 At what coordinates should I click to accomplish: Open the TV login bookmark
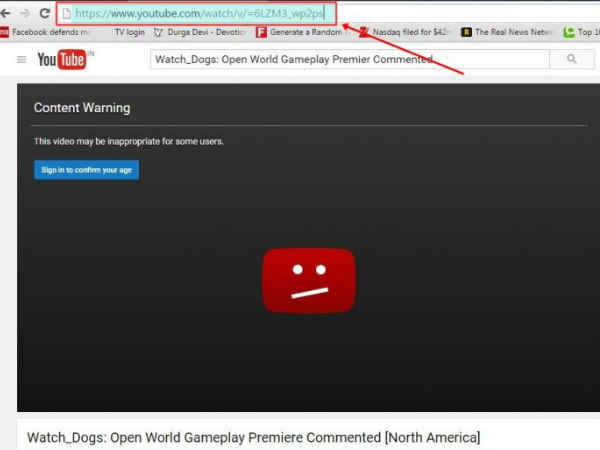click(x=130, y=32)
